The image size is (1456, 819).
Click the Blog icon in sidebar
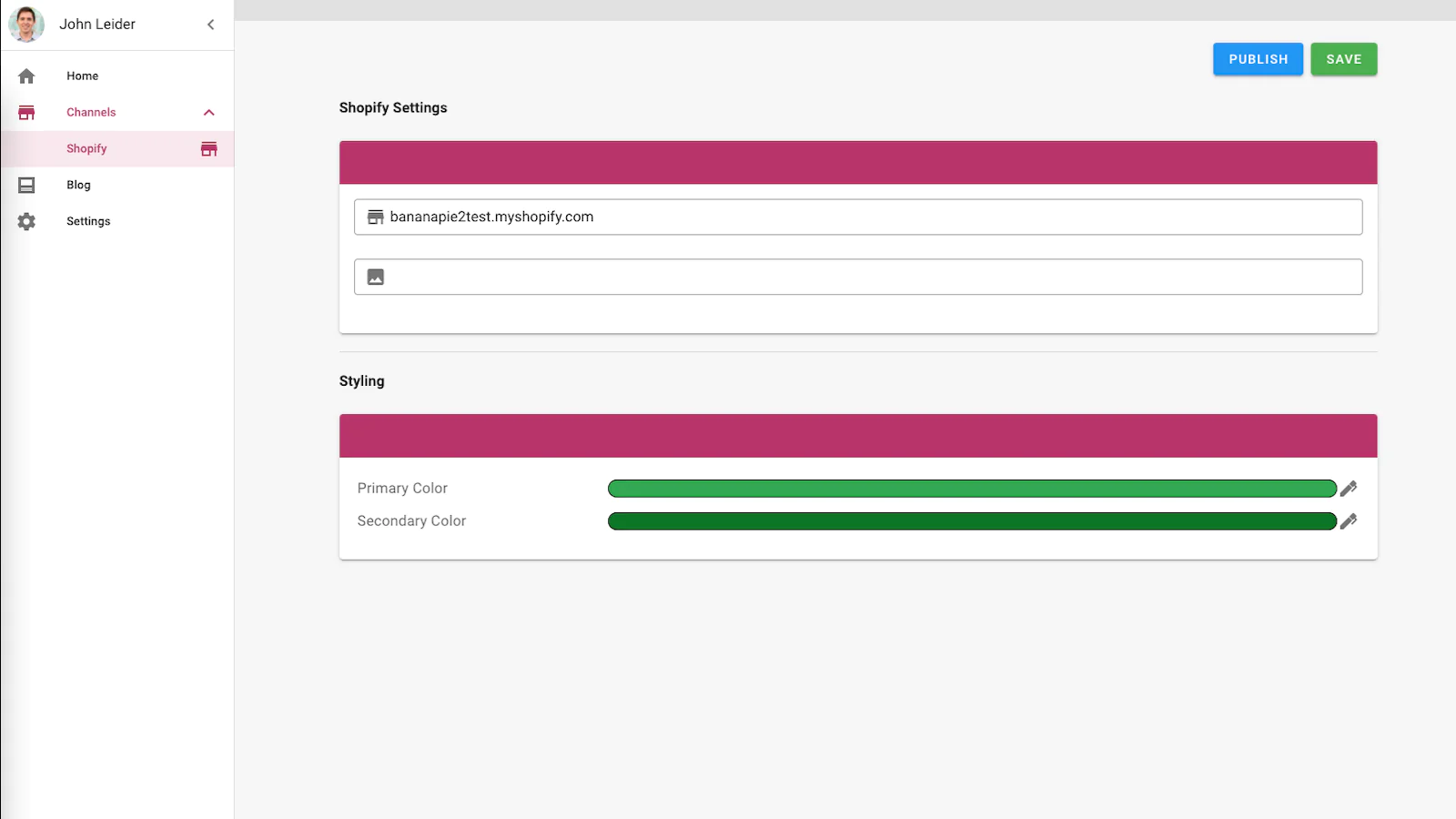coord(26,186)
